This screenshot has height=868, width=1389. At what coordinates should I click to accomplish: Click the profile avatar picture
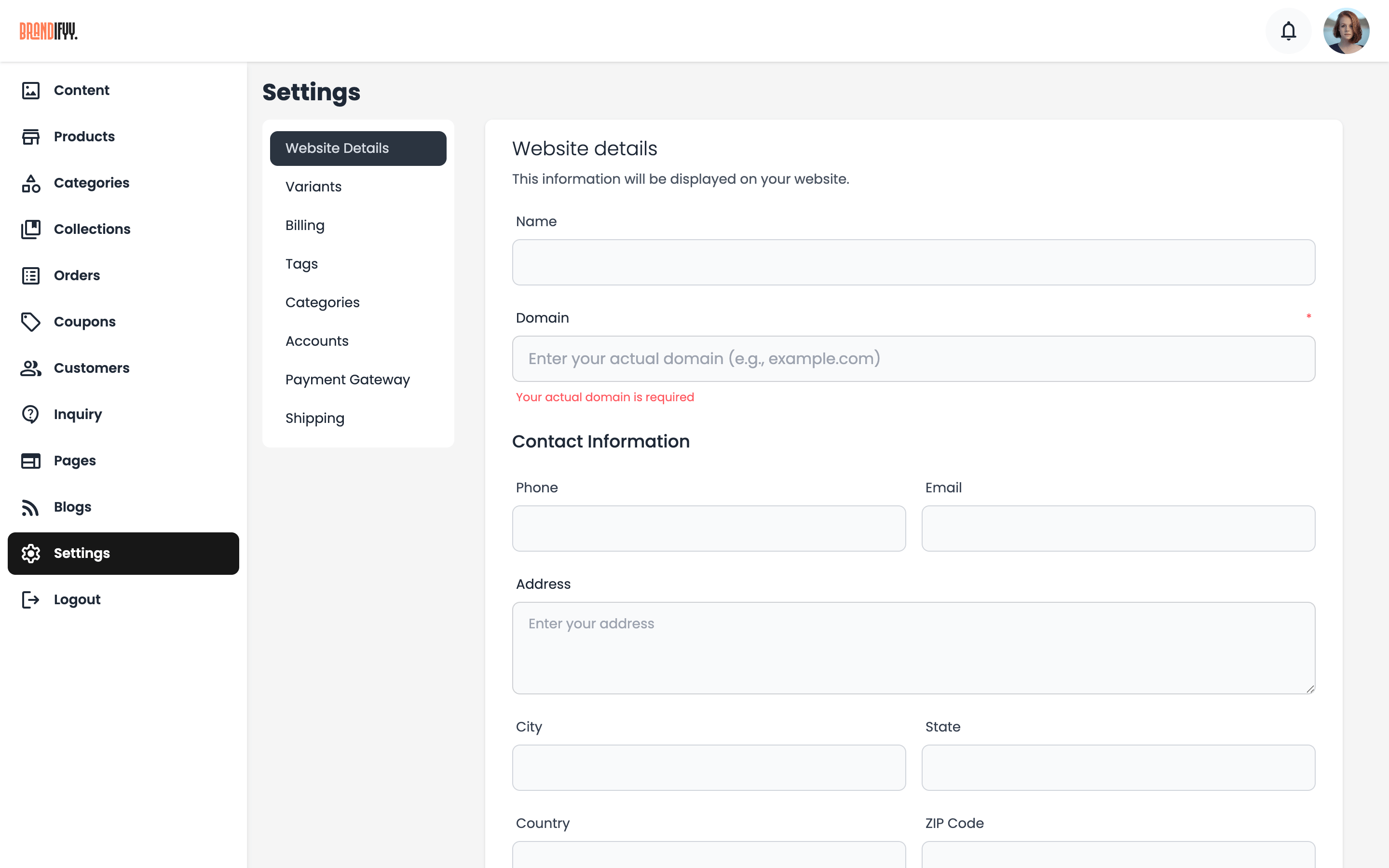tap(1348, 30)
